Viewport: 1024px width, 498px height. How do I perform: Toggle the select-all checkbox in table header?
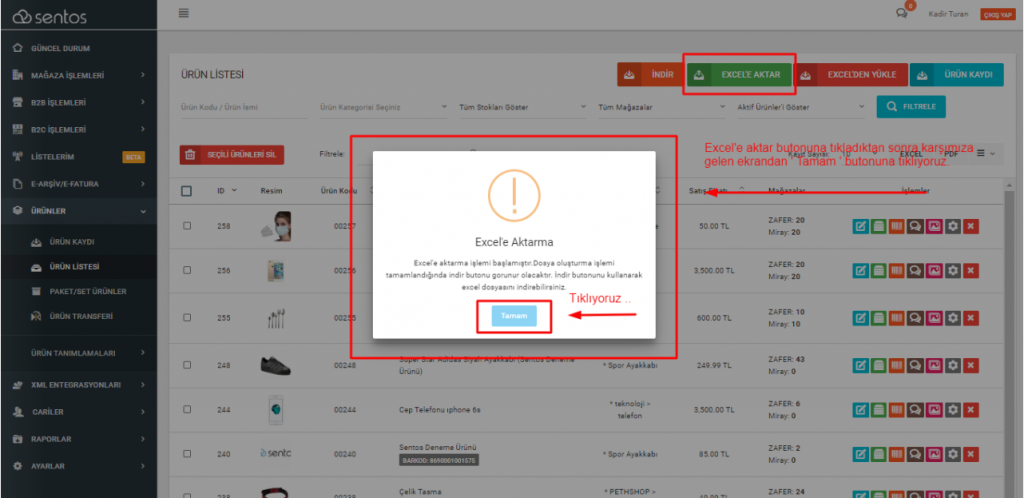tap(187, 191)
